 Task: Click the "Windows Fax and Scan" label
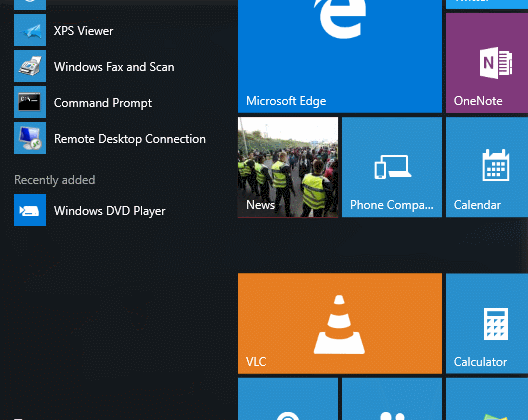pyautogui.click(x=114, y=67)
